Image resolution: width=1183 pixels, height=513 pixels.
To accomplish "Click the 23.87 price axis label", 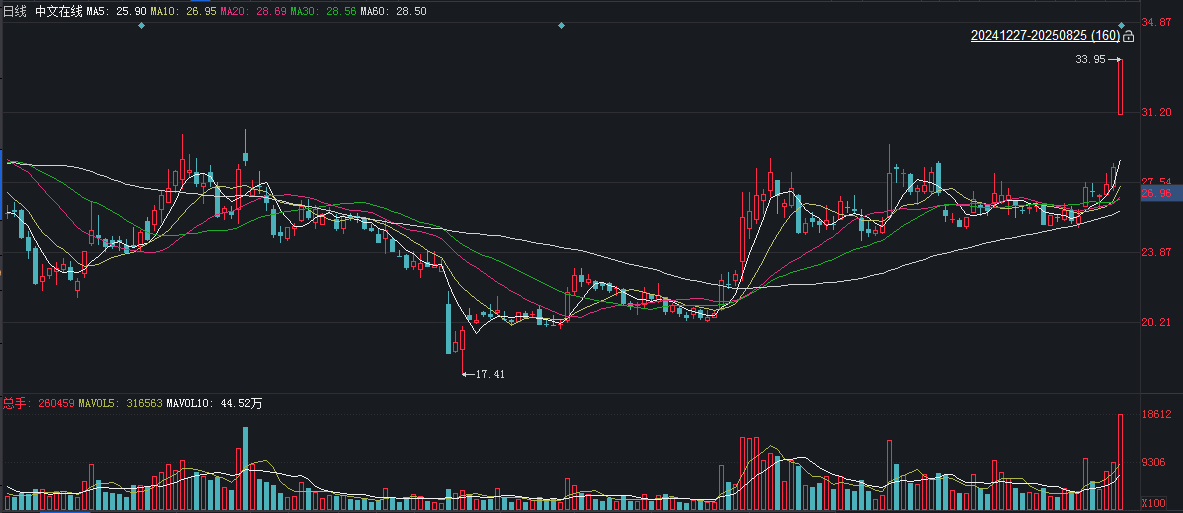I will (1156, 252).
